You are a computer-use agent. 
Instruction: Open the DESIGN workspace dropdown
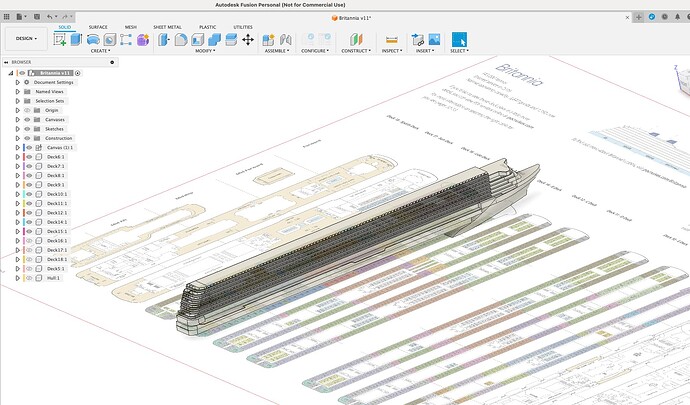[26, 39]
